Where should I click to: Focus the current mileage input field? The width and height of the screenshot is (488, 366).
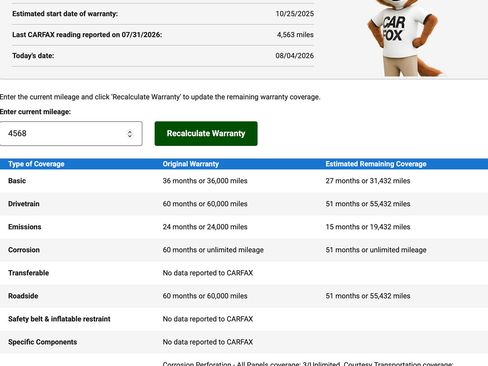pyautogui.click(x=71, y=133)
